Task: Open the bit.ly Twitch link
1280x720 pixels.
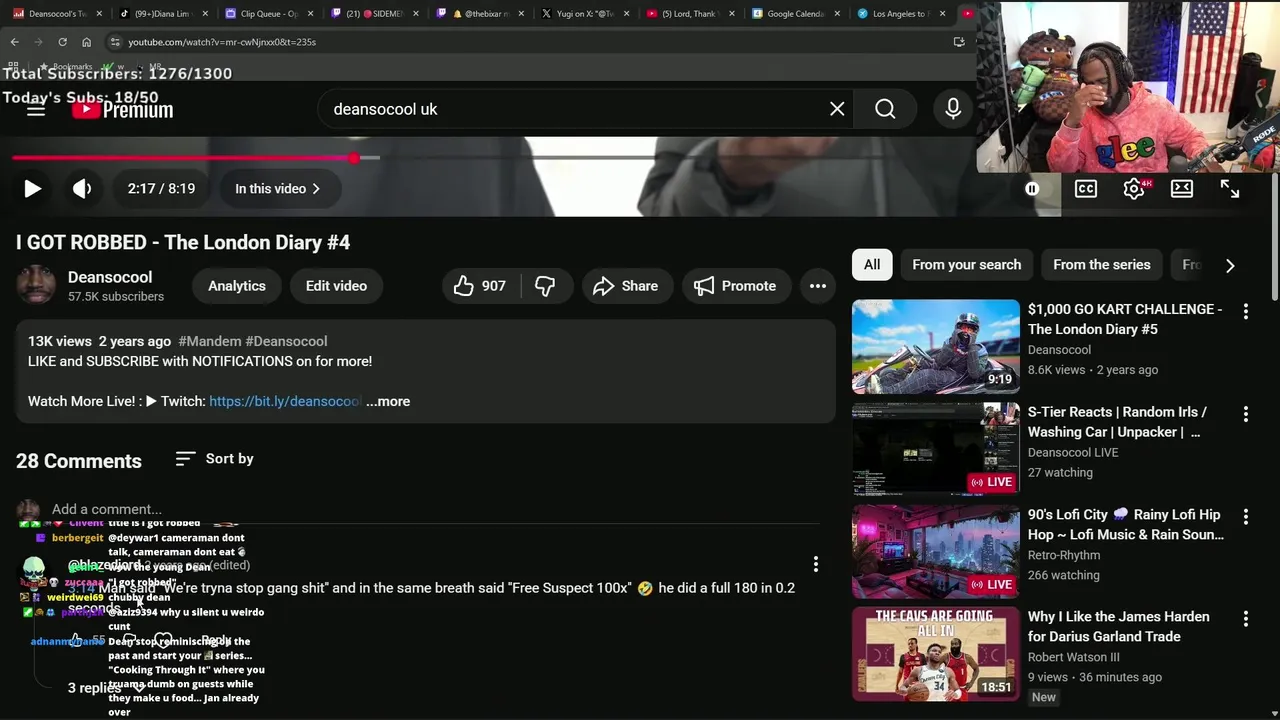Action: (285, 401)
